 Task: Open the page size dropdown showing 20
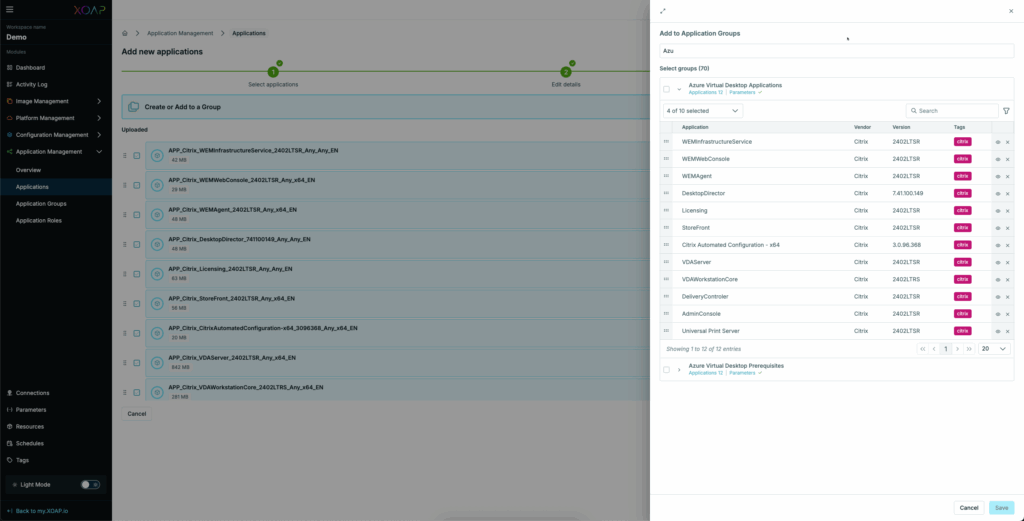994,349
